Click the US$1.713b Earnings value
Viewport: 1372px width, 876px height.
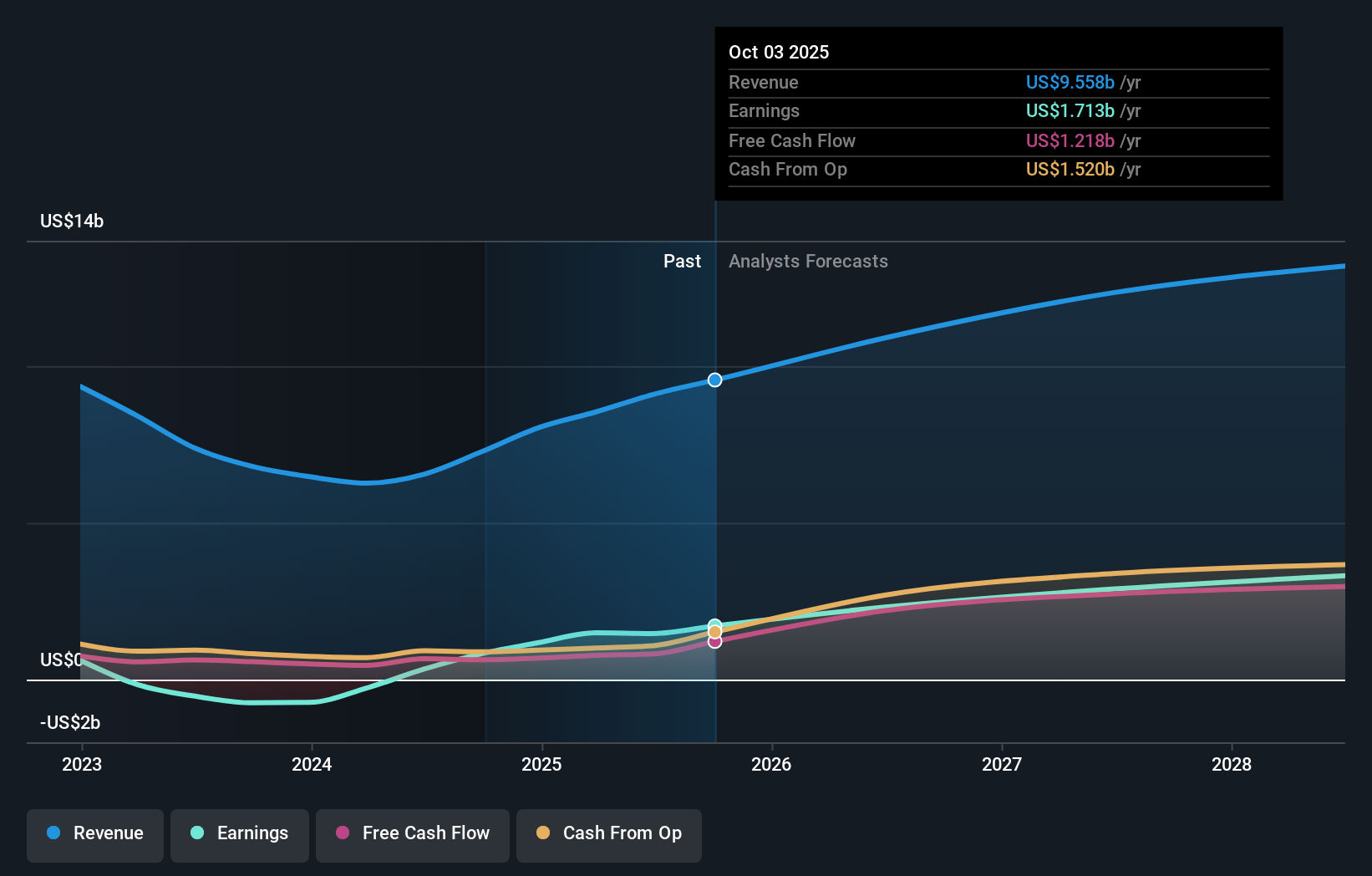[1070, 110]
